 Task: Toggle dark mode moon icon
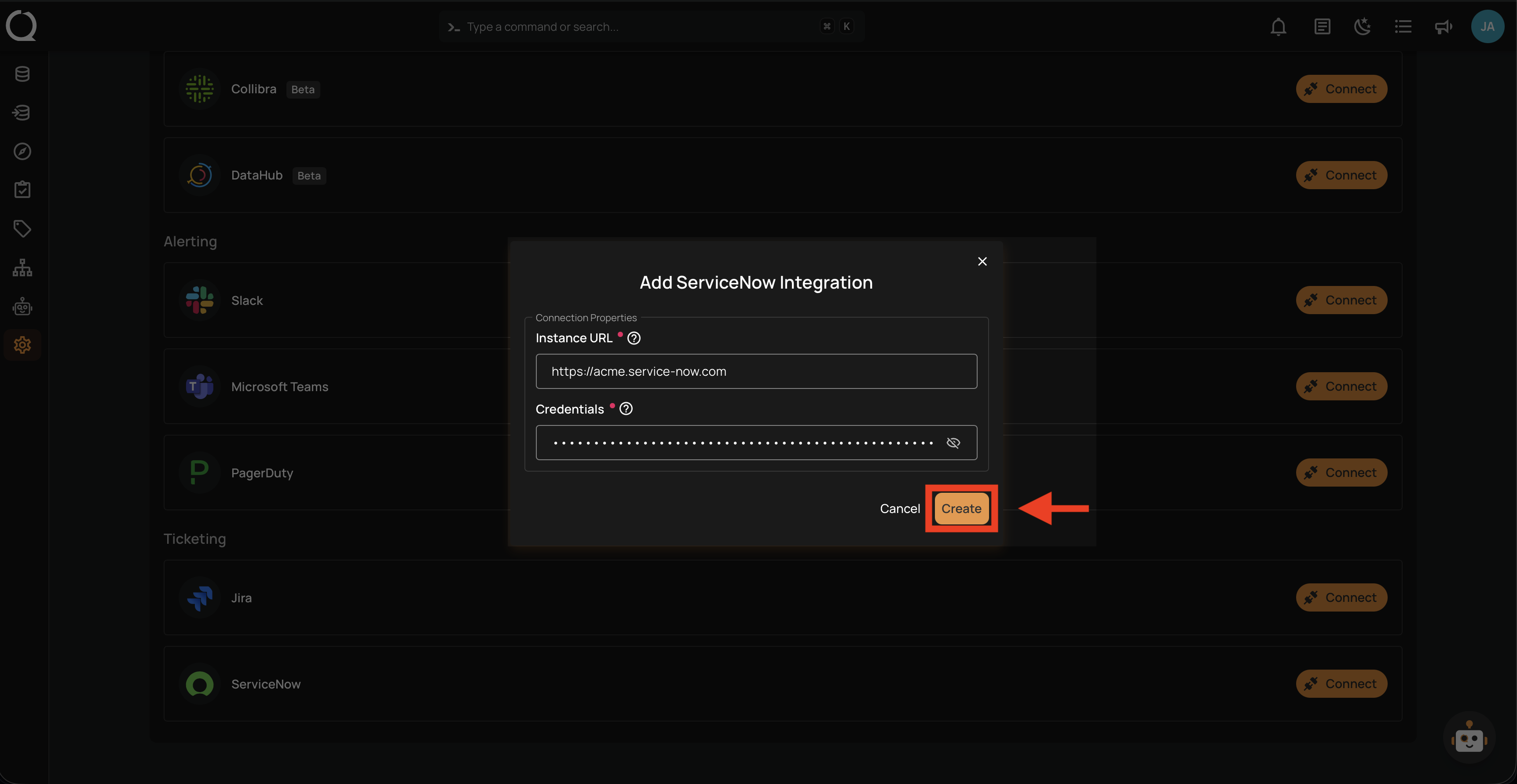pyautogui.click(x=1362, y=26)
